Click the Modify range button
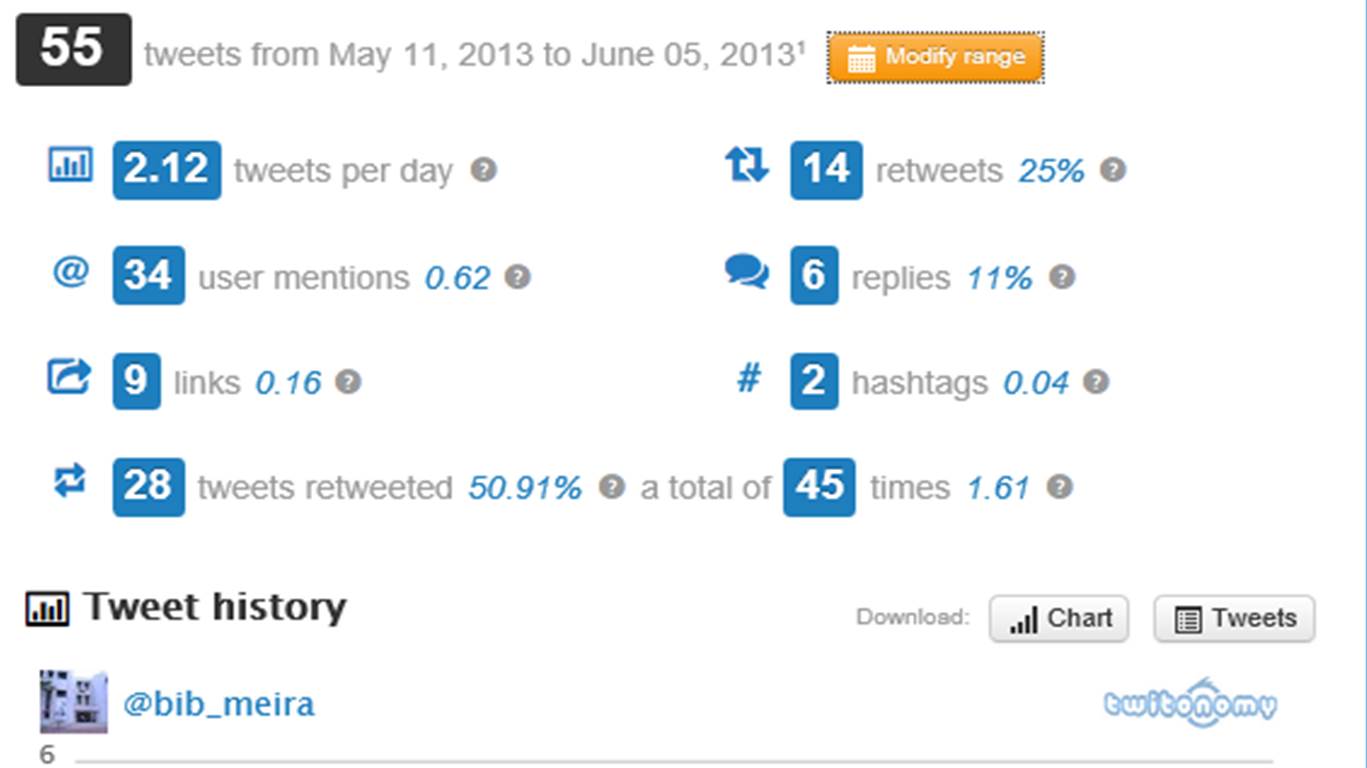This screenshot has height=768, width=1367. [x=935, y=57]
